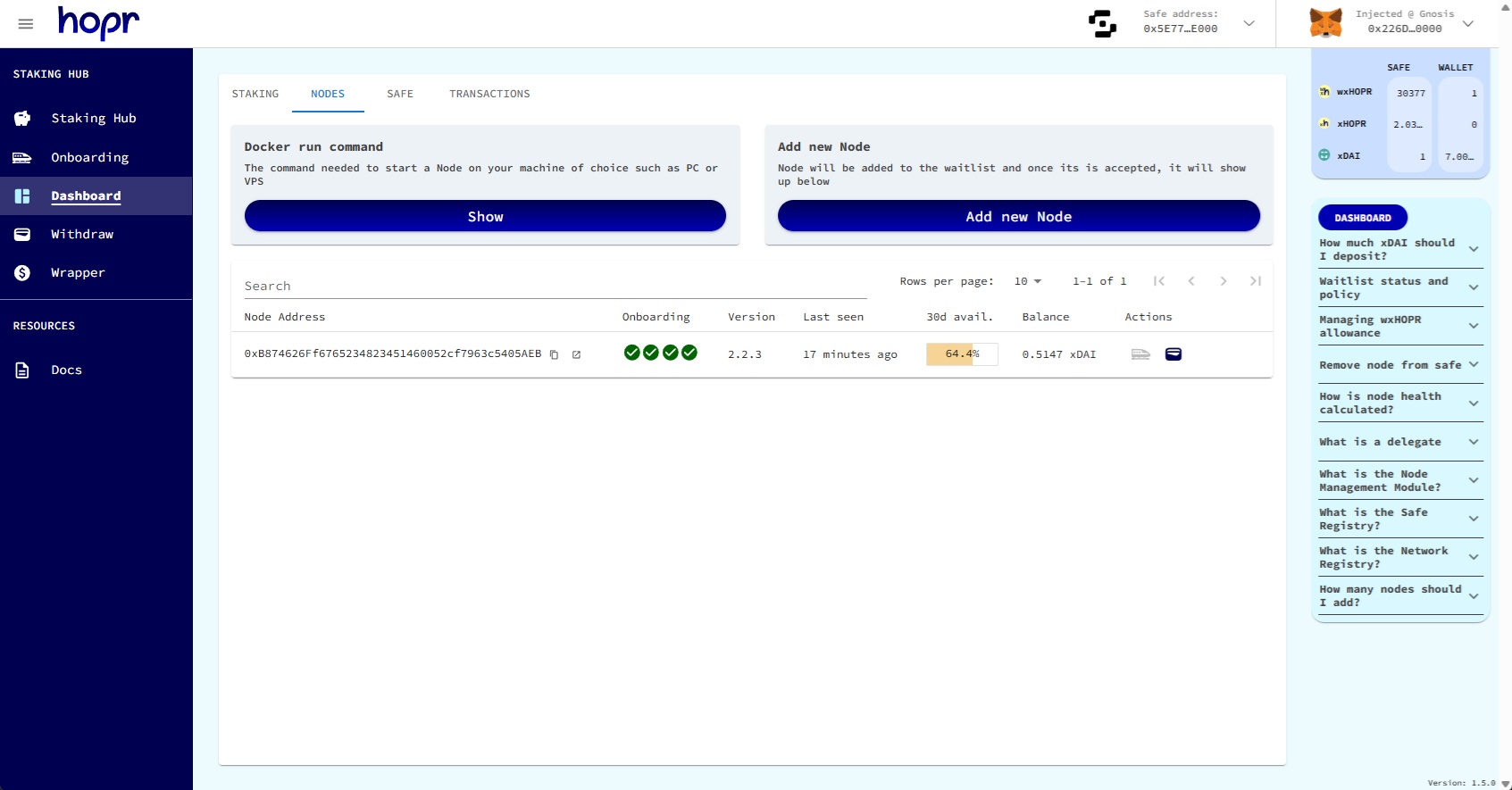Click the Add new Node button
Image resolution: width=1512 pixels, height=790 pixels.
[x=1018, y=216]
